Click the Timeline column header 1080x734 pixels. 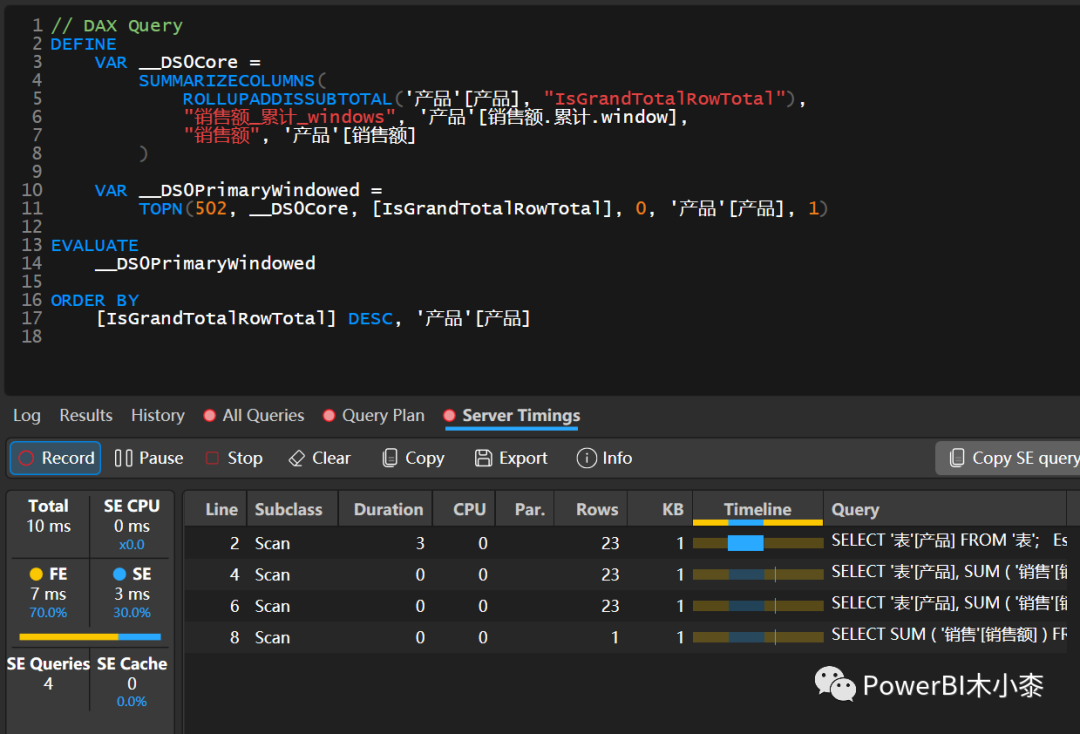pos(758,510)
